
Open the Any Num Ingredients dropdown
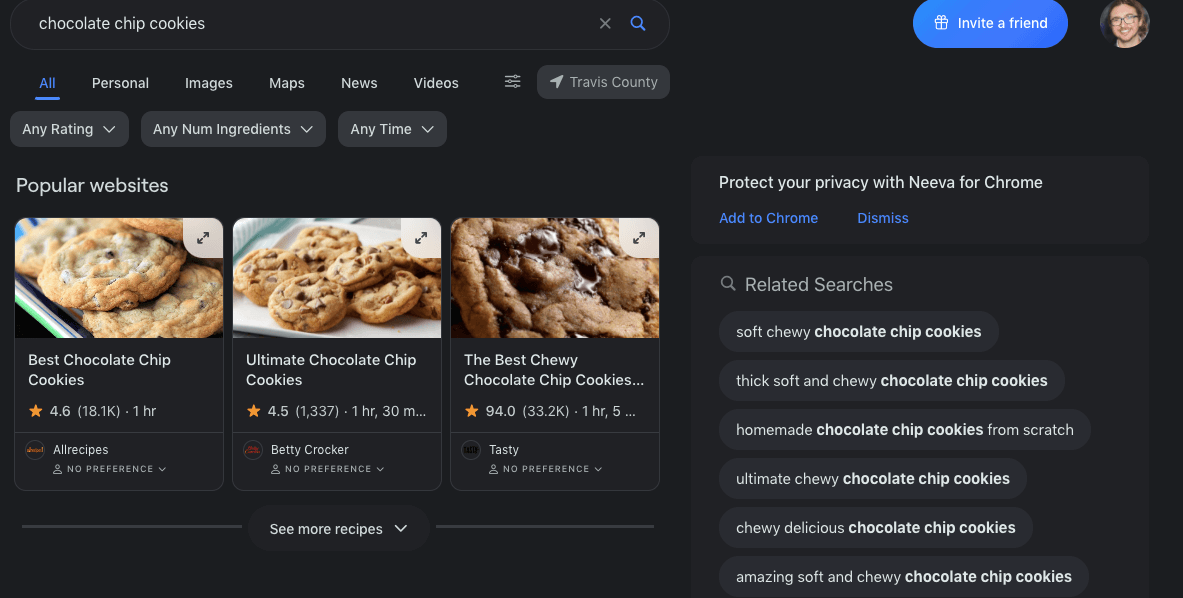[233, 129]
